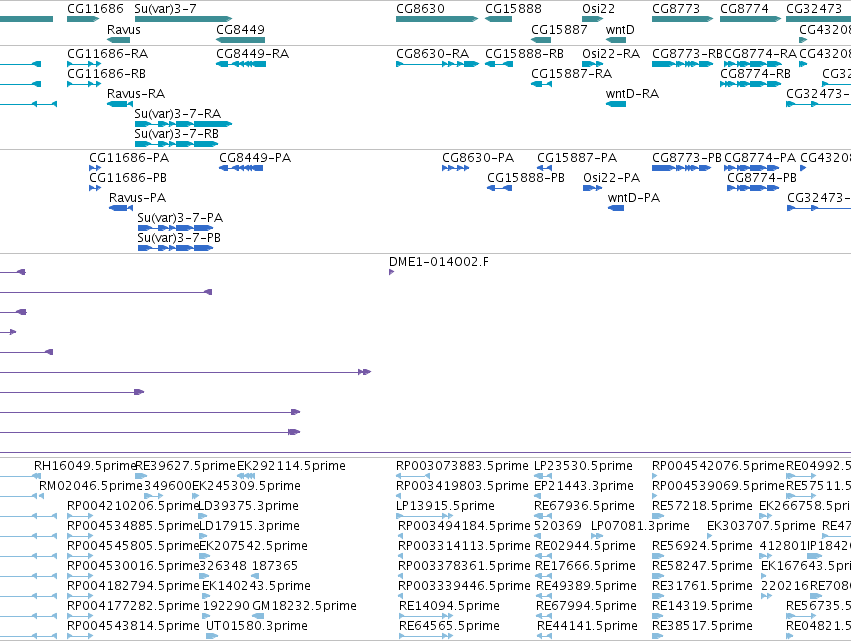Select the Su(var)3-7-PB protein feature
Screen dimensions: 851x641
click(175, 248)
